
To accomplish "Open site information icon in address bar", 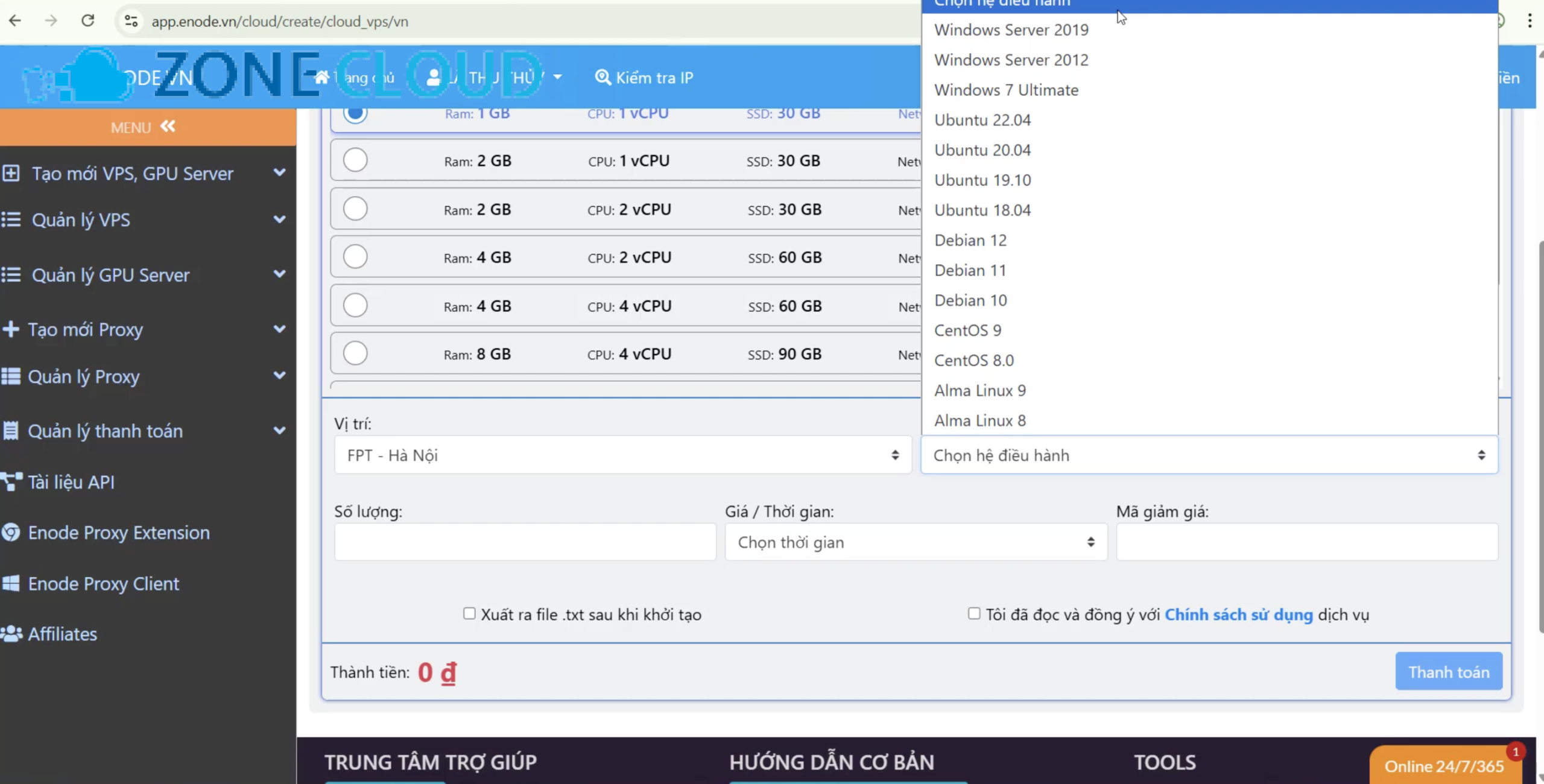I will [x=131, y=21].
